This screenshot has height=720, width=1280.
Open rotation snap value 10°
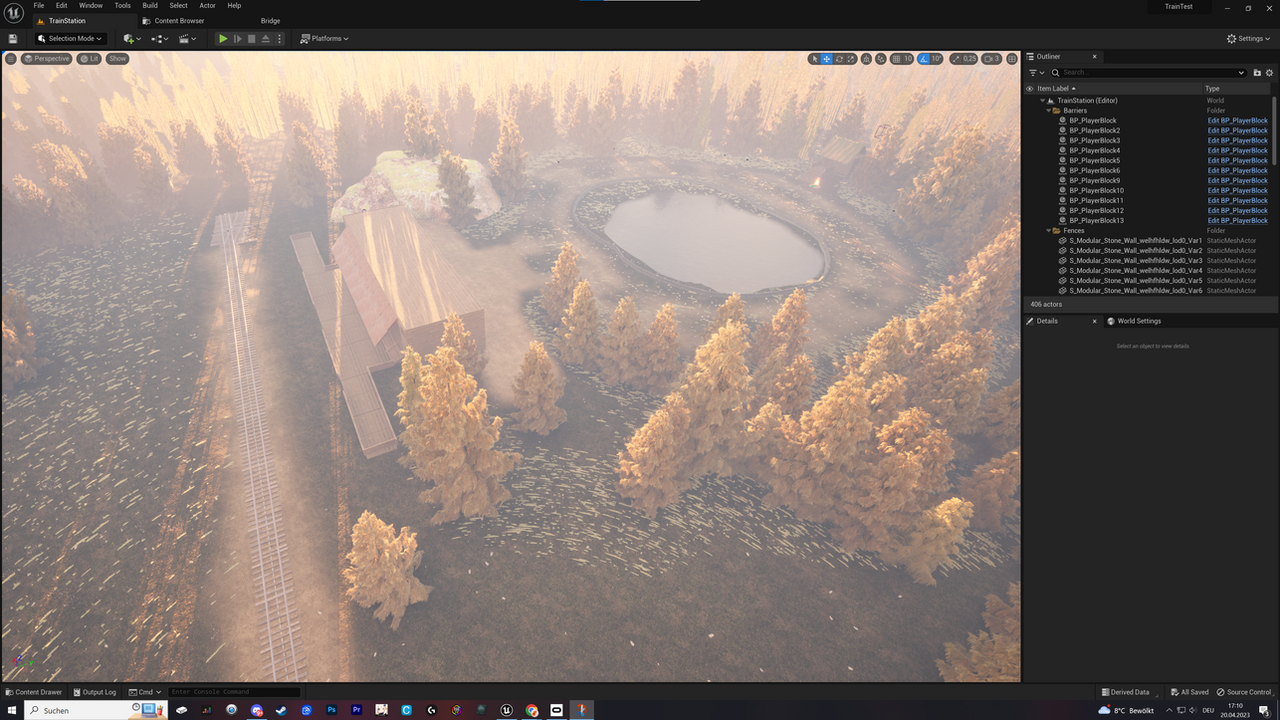pyautogui.click(x=937, y=59)
